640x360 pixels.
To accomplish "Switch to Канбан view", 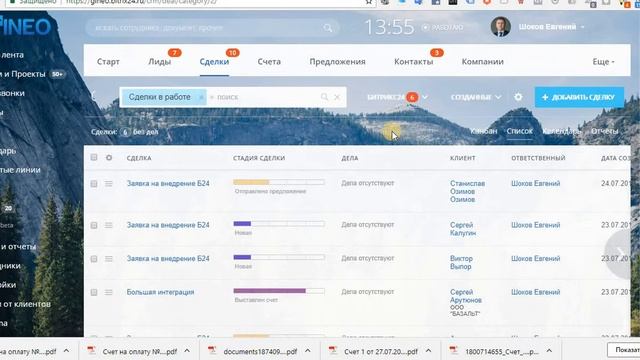I will pos(484,131).
